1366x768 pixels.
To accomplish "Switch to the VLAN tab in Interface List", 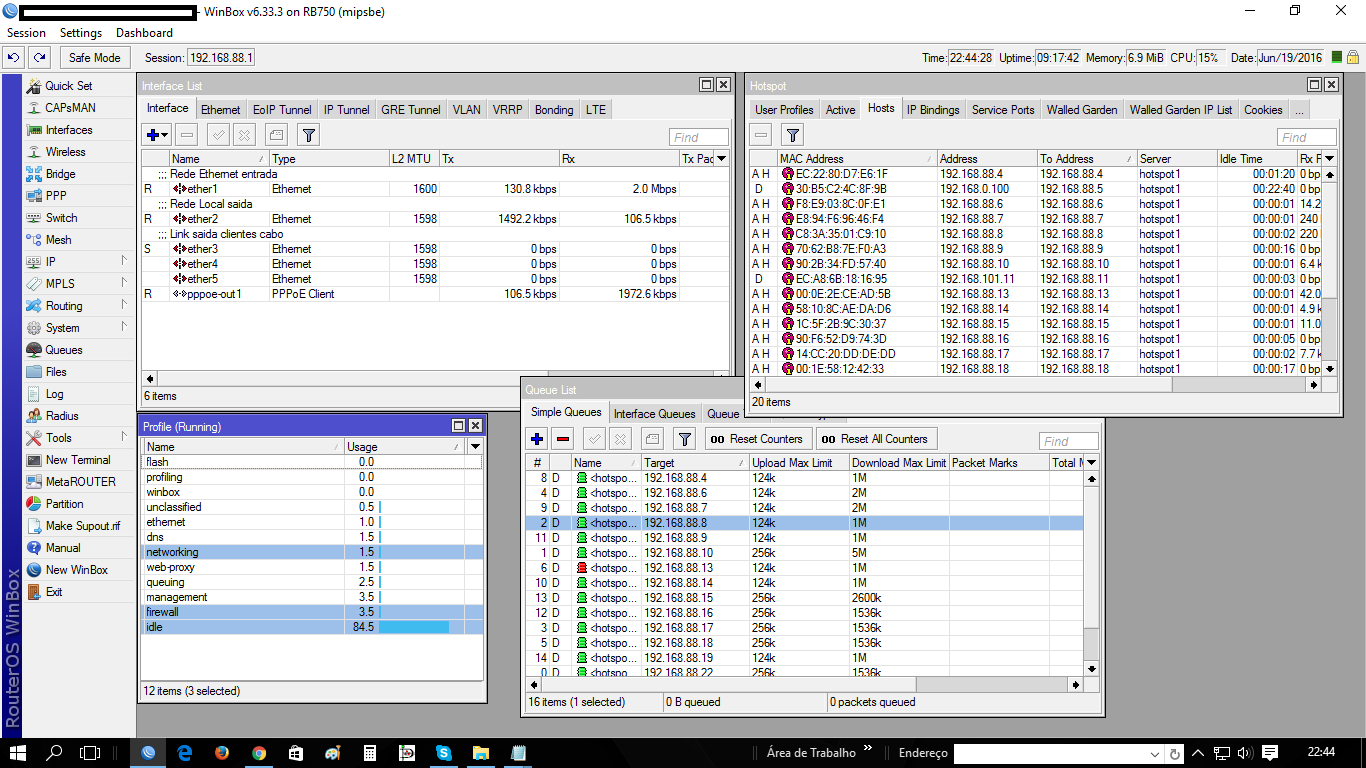I will coord(466,110).
